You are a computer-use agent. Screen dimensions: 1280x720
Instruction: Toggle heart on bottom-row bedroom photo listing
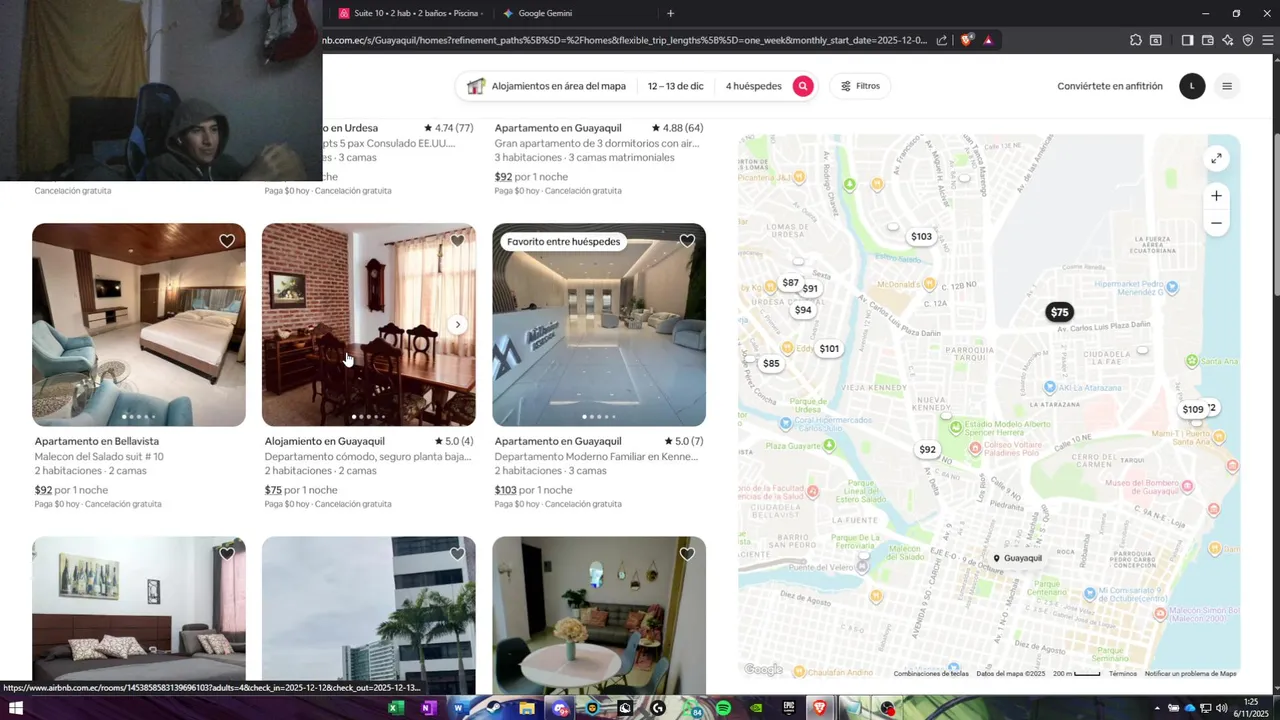[x=227, y=554]
